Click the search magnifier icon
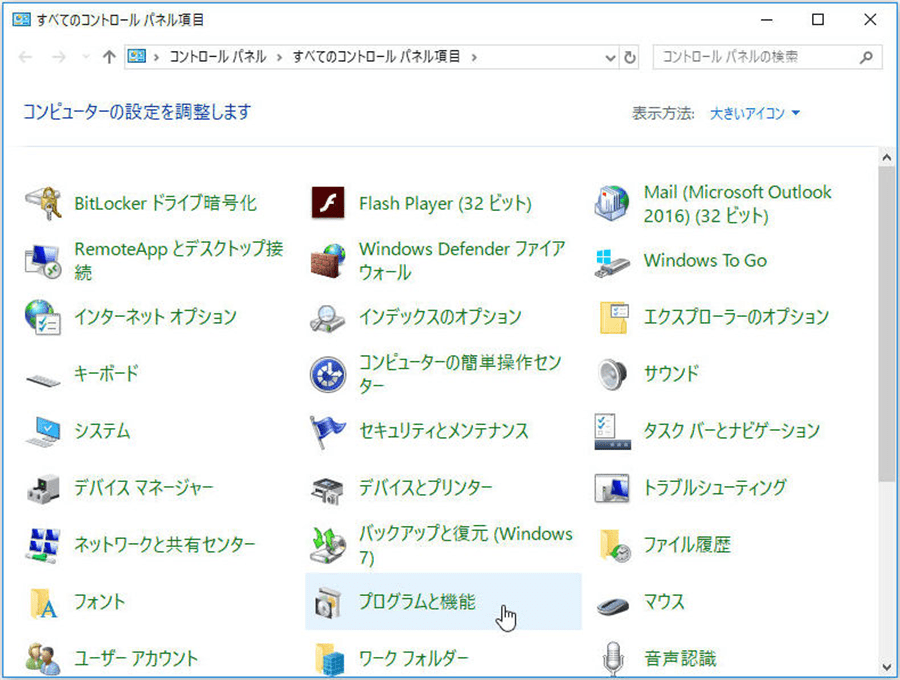Screen dimensions: 900x680 click(x=866, y=57)
